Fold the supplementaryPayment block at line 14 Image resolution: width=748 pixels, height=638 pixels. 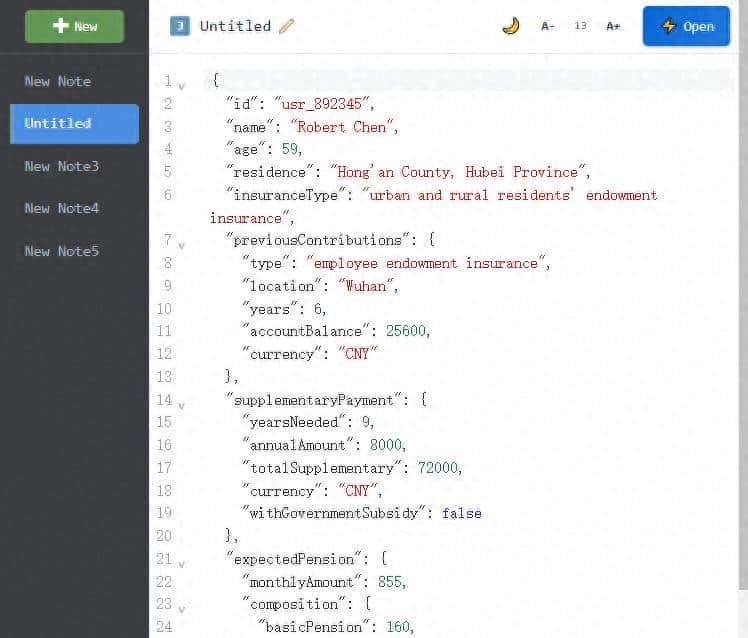[x=181, y=405]
